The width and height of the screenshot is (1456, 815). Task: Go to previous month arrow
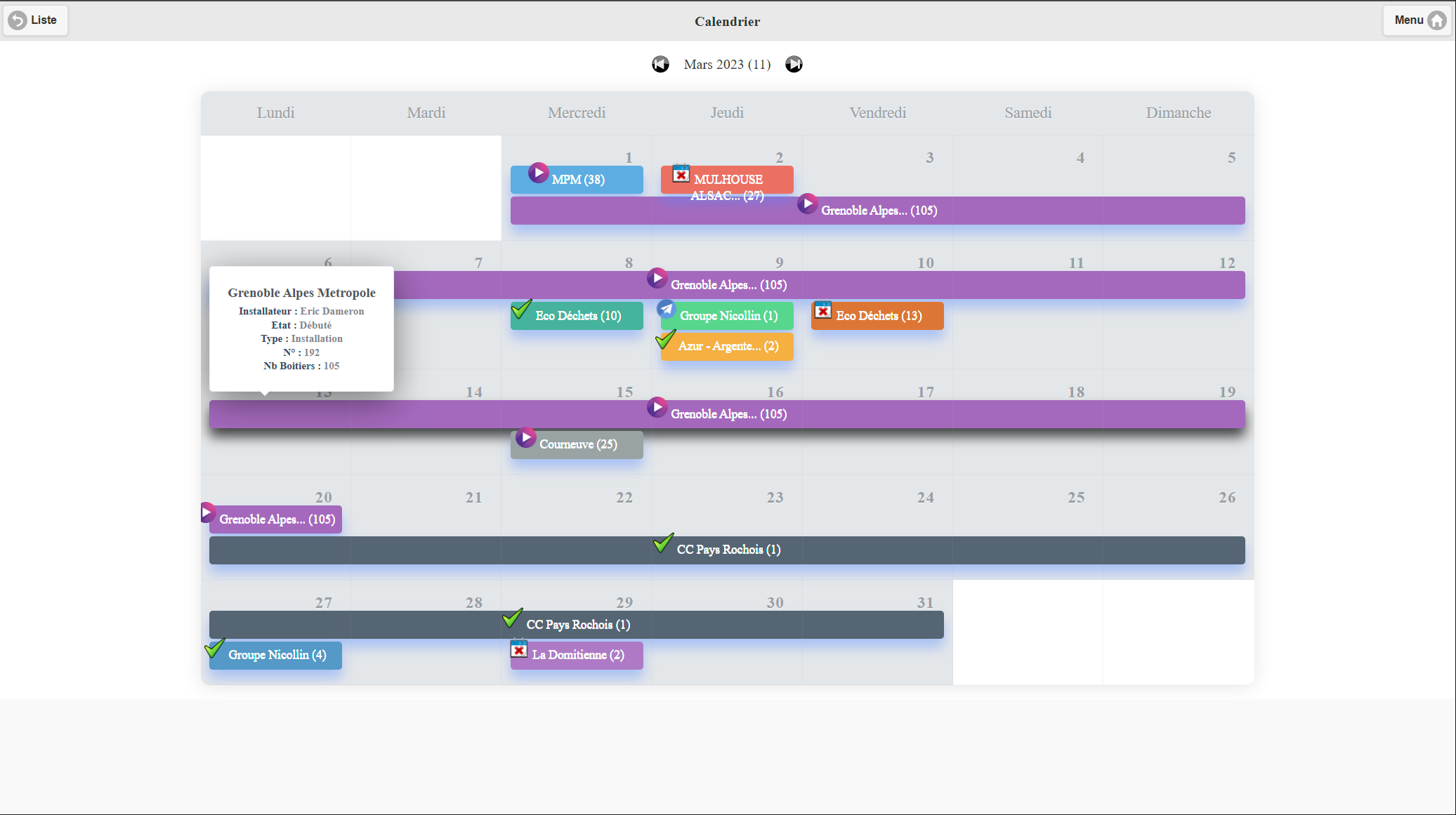coord(660,65)
